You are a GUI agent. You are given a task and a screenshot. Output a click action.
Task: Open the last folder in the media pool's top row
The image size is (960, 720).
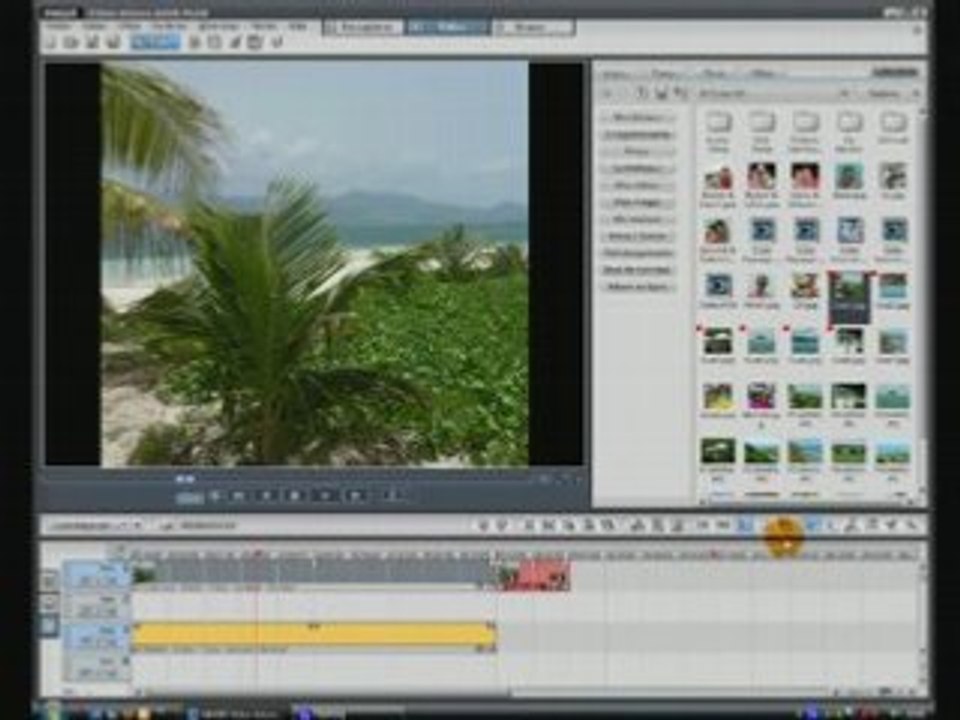892,129
